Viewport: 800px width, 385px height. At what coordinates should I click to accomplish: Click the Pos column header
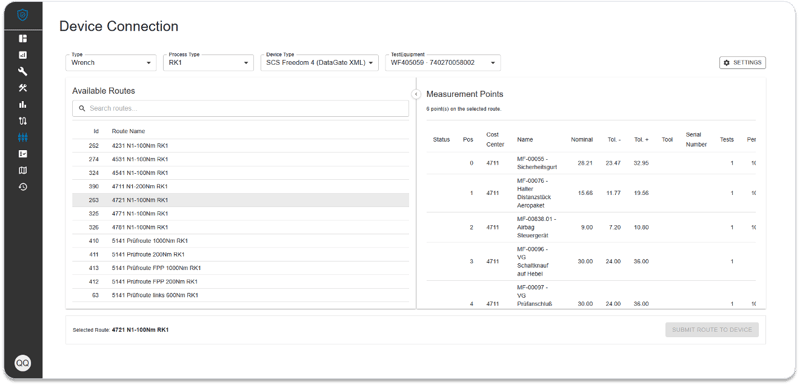tap(468, 140)
